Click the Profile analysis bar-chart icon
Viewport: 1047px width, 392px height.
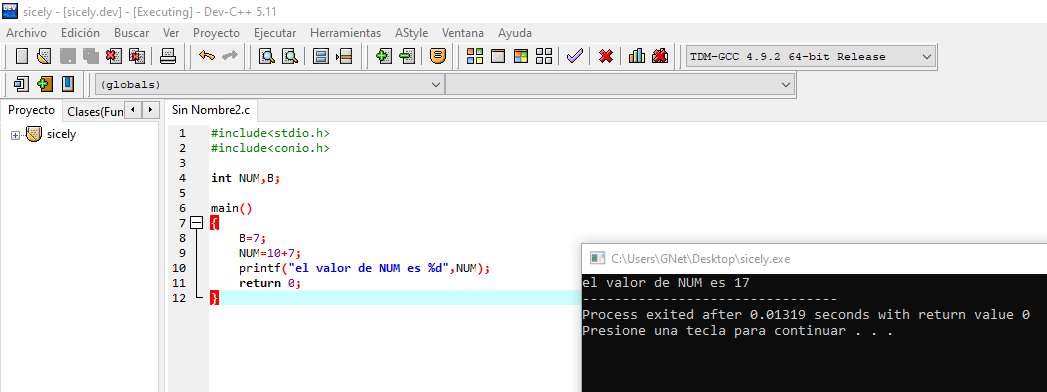click(637, 56)
